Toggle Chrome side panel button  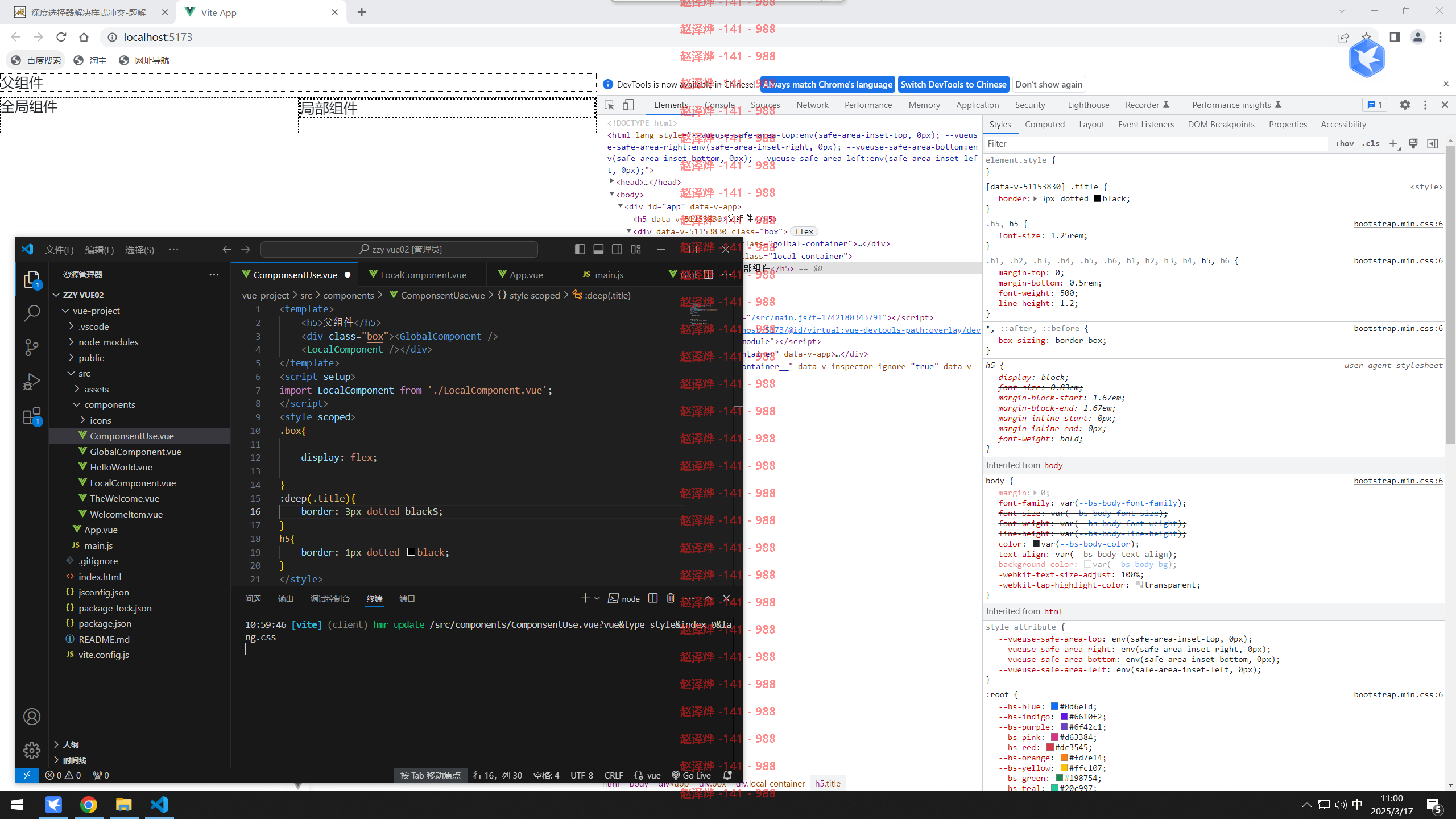(x=1395, y=37)
